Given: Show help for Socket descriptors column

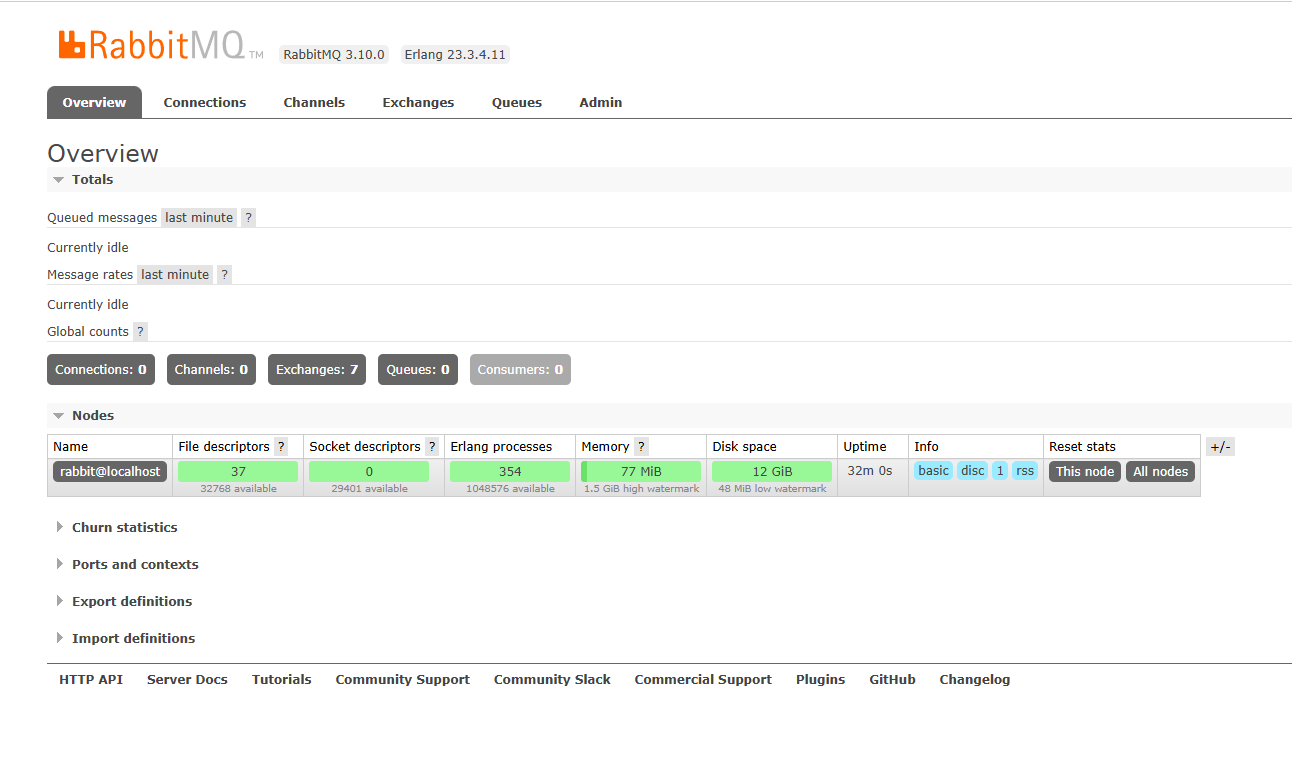Looking at the screenshot, I should (x=432, y=446).
